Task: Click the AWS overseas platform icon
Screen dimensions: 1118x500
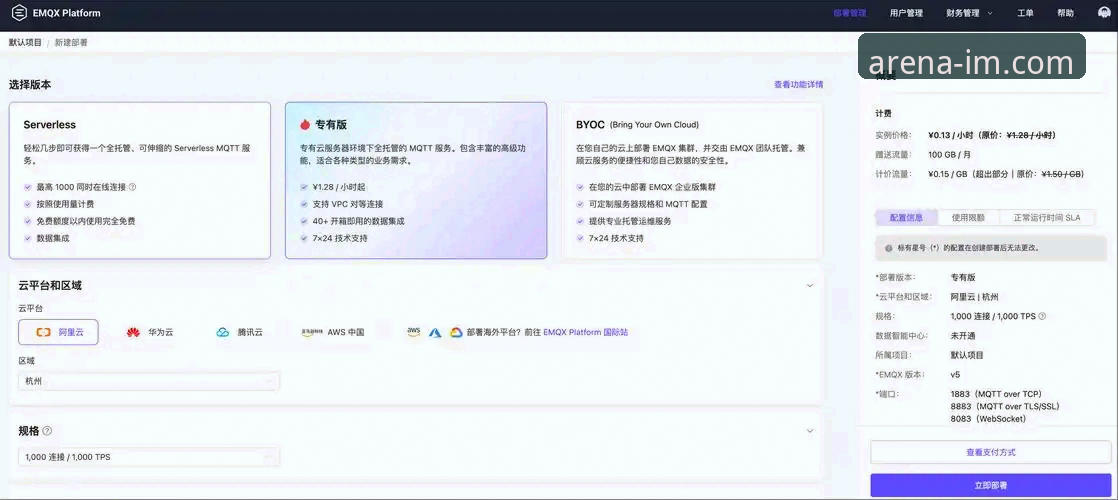Action: click(x=414, y=332)
